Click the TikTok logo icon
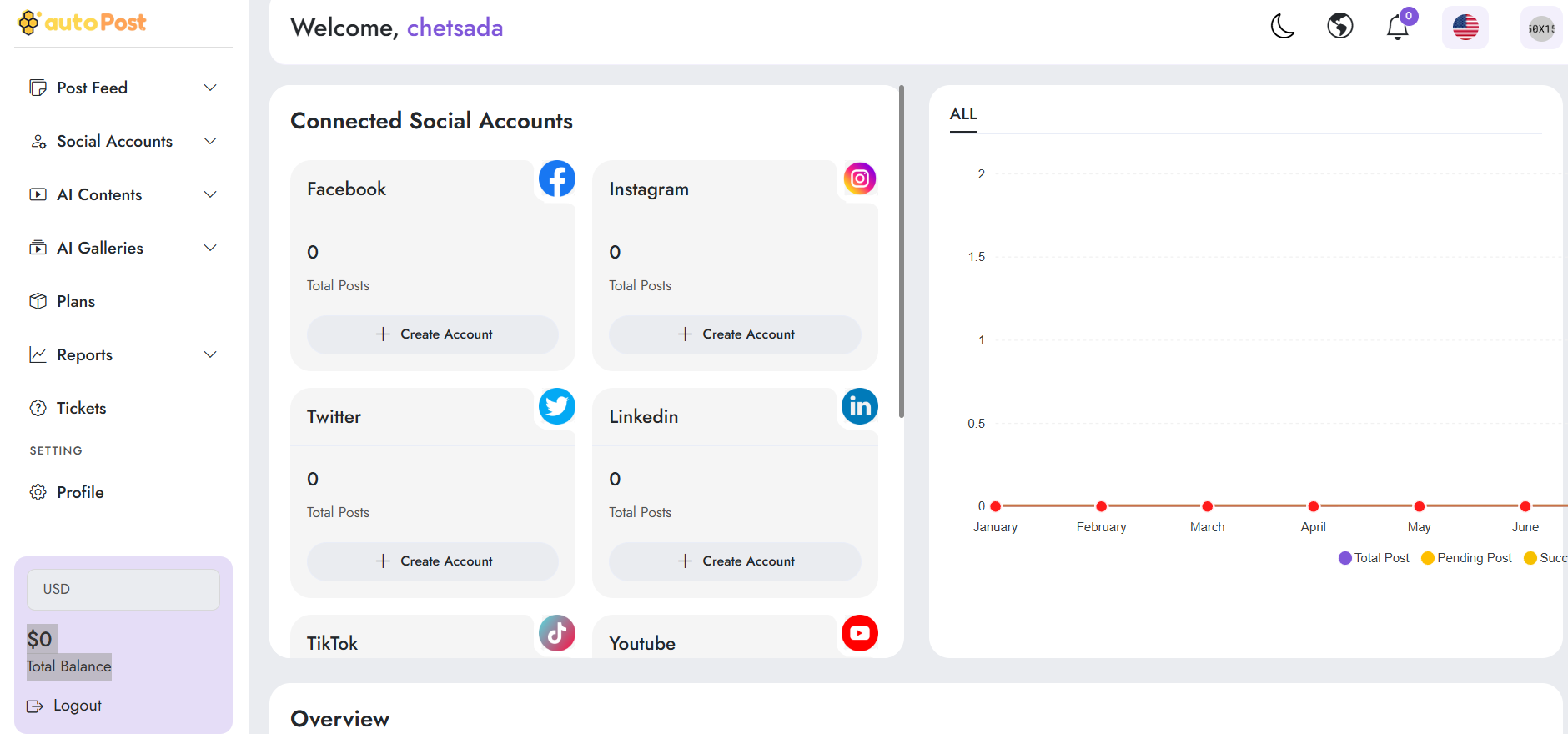This screenshot has height=734, width=1568. pyautogui.click(x=557, y=633)
